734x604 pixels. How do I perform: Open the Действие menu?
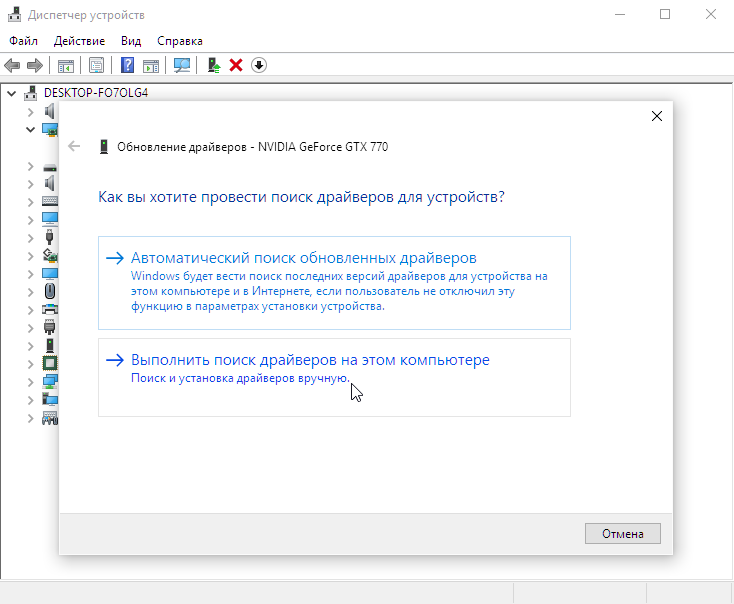click(x=79, y=41)
